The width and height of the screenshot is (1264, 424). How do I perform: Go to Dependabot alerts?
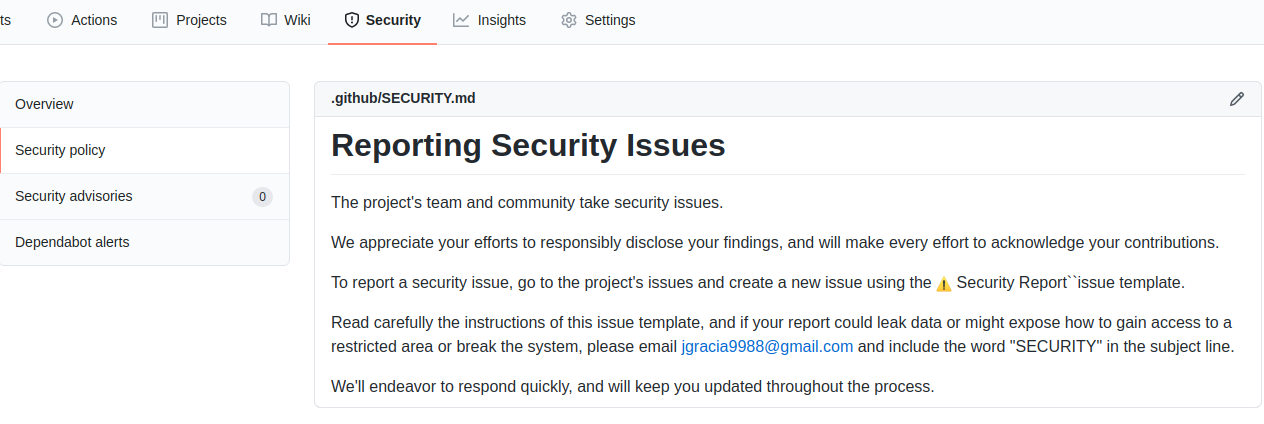click(x=72, y=242)
